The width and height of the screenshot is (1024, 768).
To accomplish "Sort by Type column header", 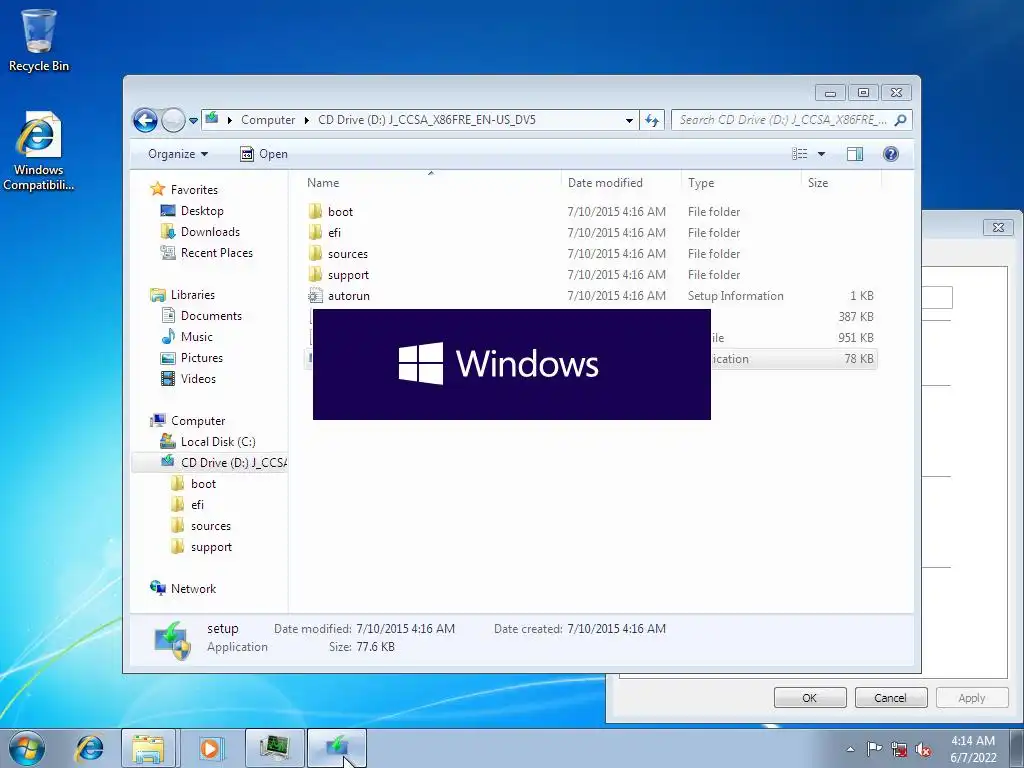I will tap(741, 183).
